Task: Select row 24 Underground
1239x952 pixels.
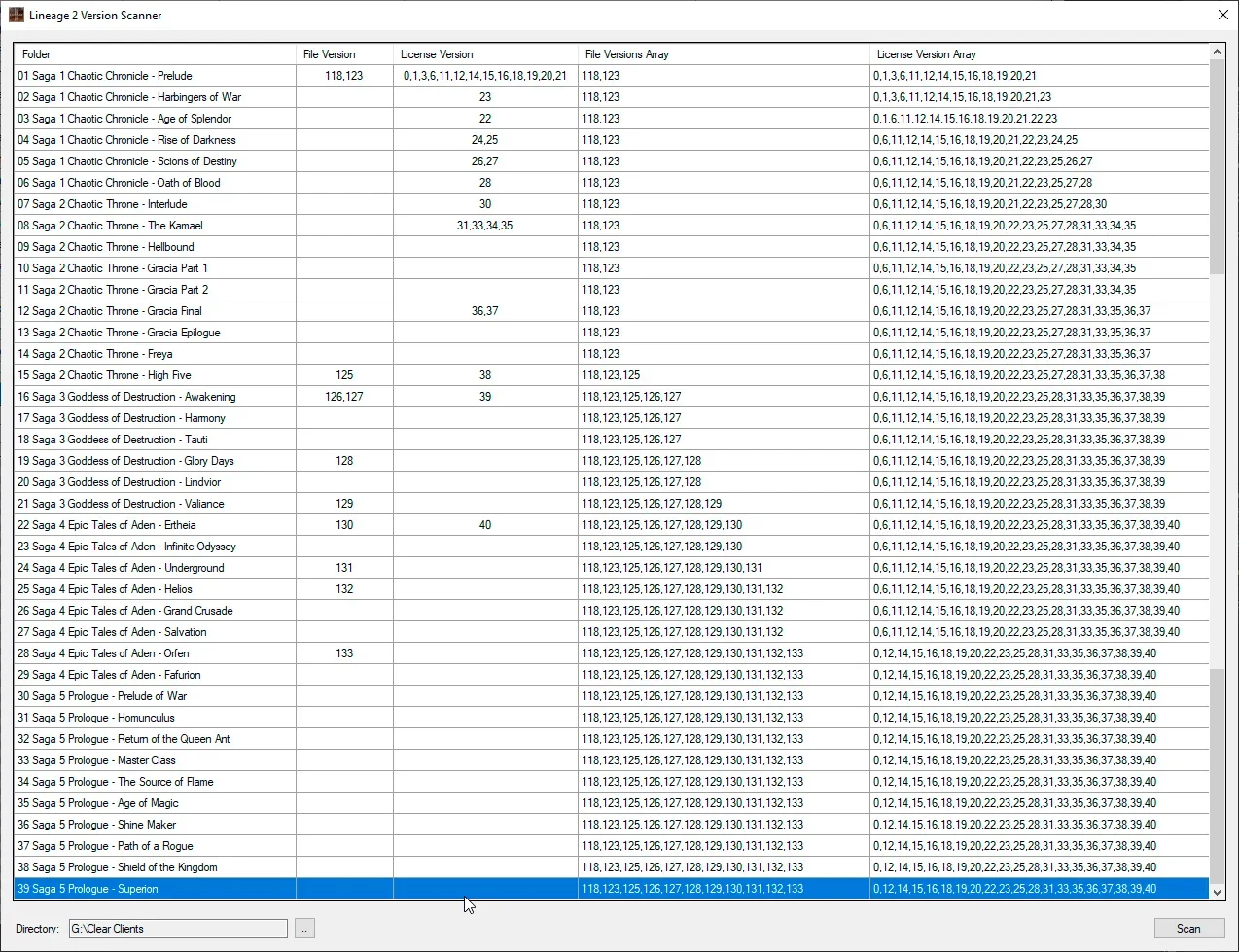Action: tap(611, 568)
